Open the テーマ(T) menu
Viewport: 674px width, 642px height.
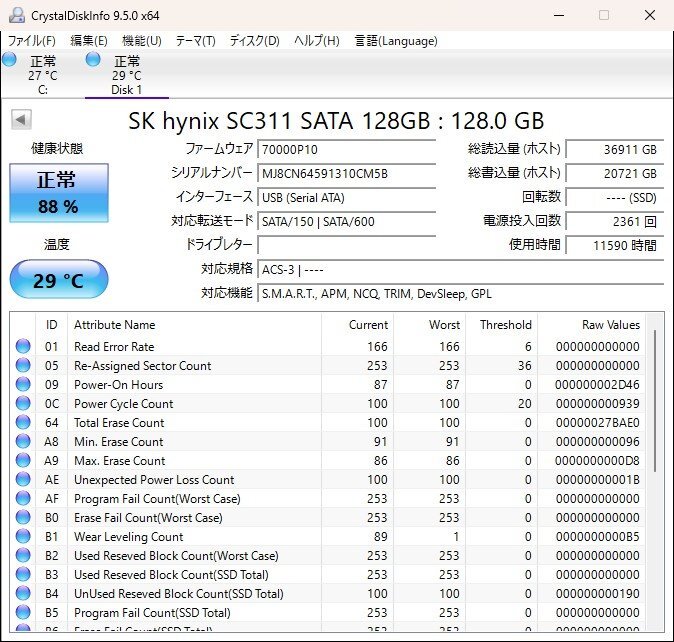[x=196, y=41]
